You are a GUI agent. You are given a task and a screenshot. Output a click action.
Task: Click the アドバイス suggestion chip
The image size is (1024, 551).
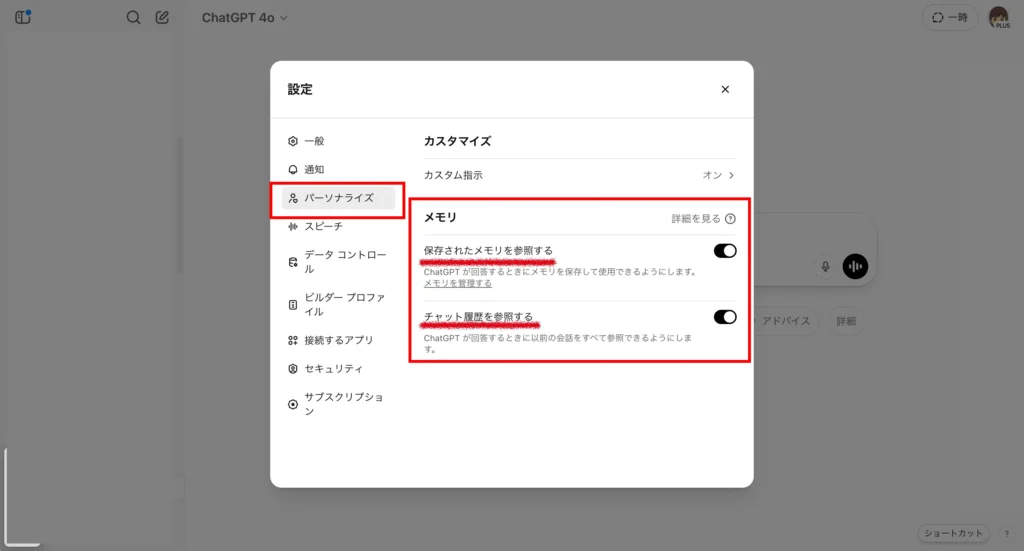(786, 321)
